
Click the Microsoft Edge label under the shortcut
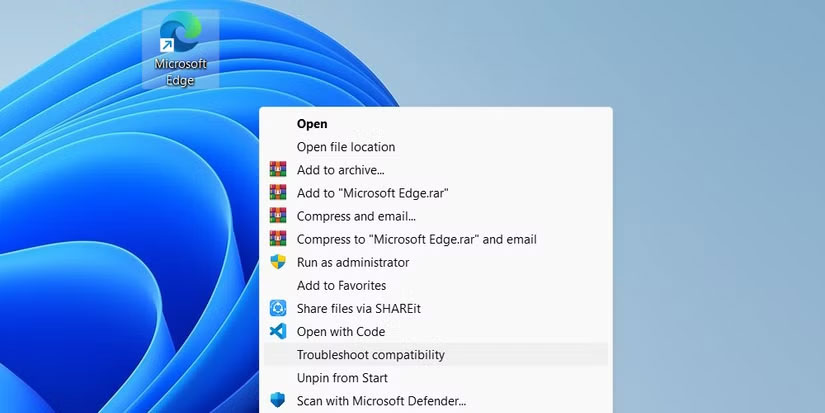click(180, 72)
